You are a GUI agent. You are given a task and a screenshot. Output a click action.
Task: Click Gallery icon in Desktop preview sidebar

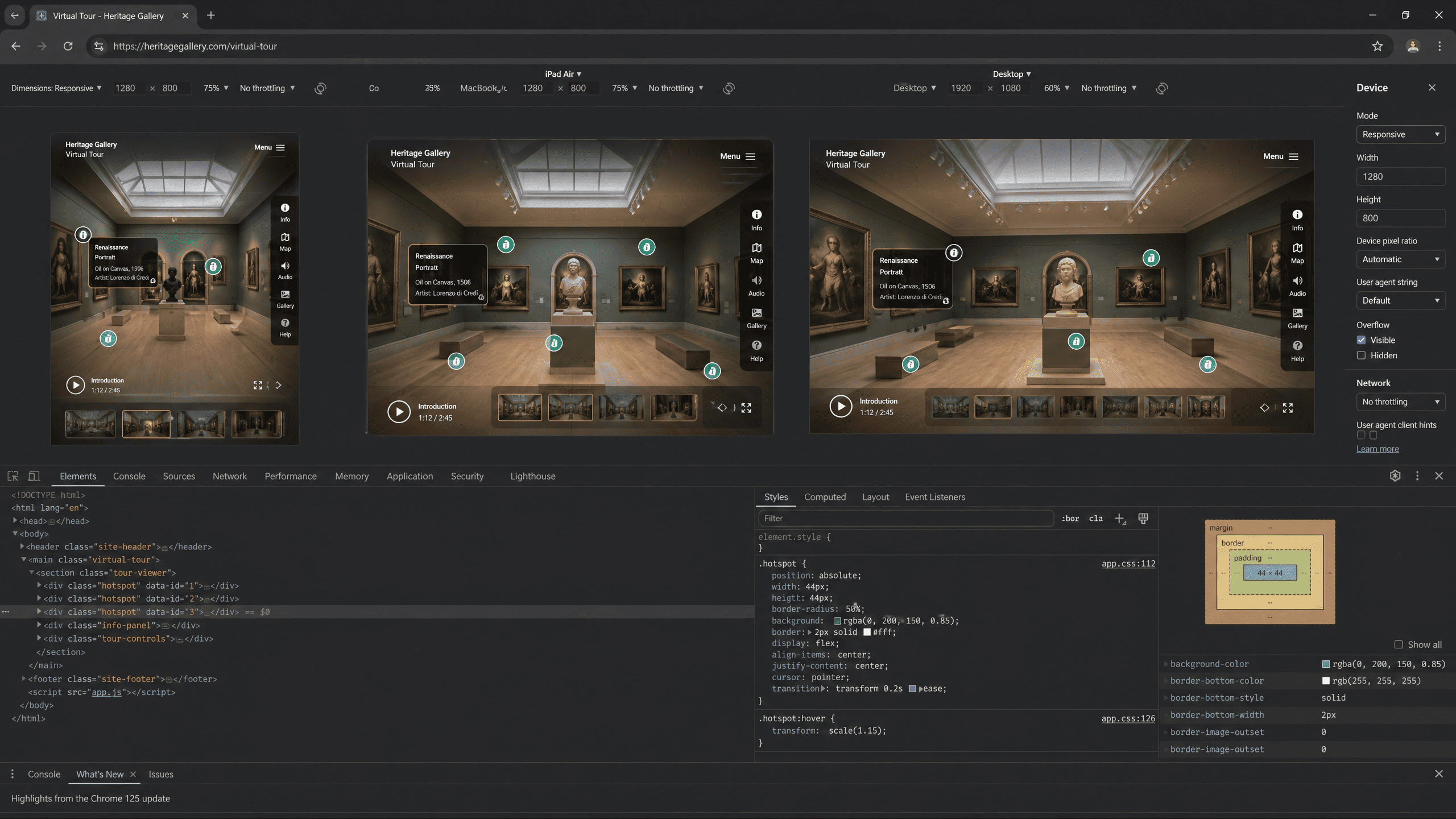pyautogui.click(x=1297, y=313)
